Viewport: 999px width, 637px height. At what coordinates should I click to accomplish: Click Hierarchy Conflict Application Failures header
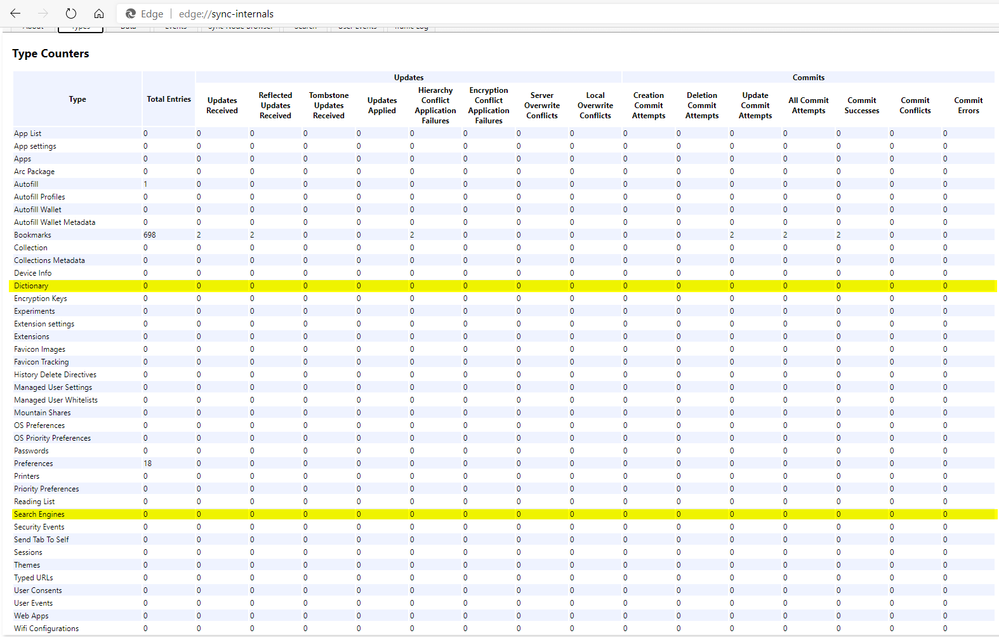click(x=435, y=105)
